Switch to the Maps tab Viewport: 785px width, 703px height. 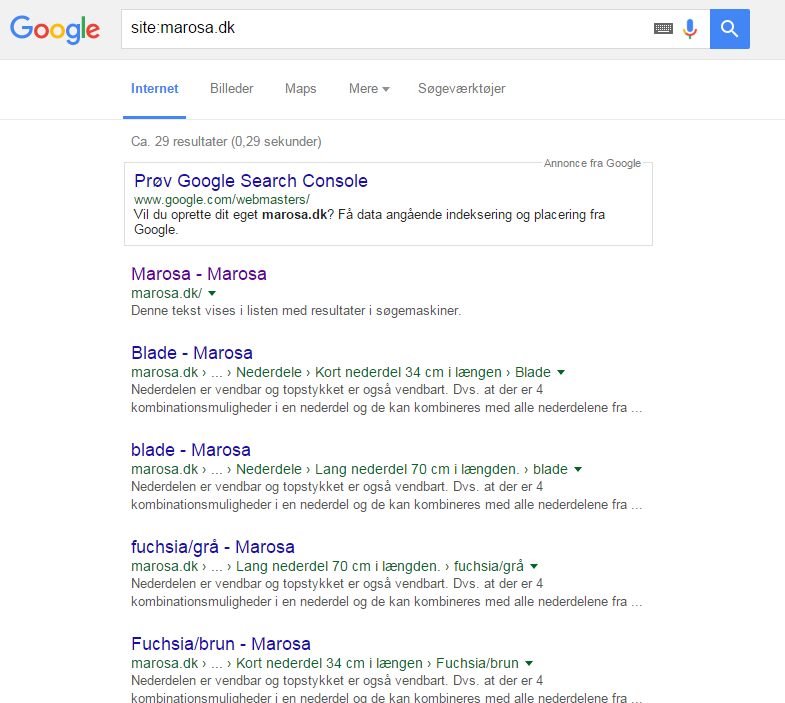click(x=300, y=89)
